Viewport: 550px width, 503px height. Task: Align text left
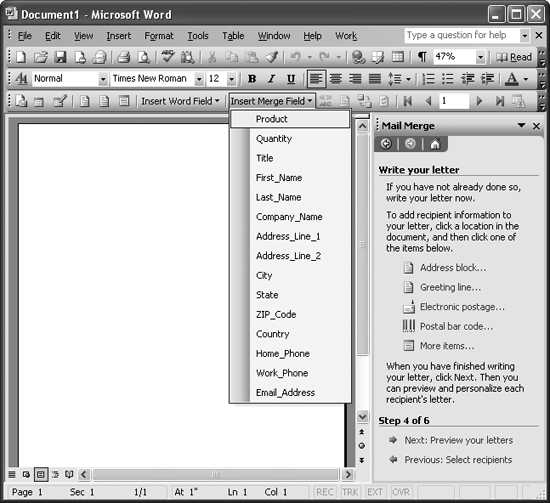pyautogui.click(x=316, y=79)
